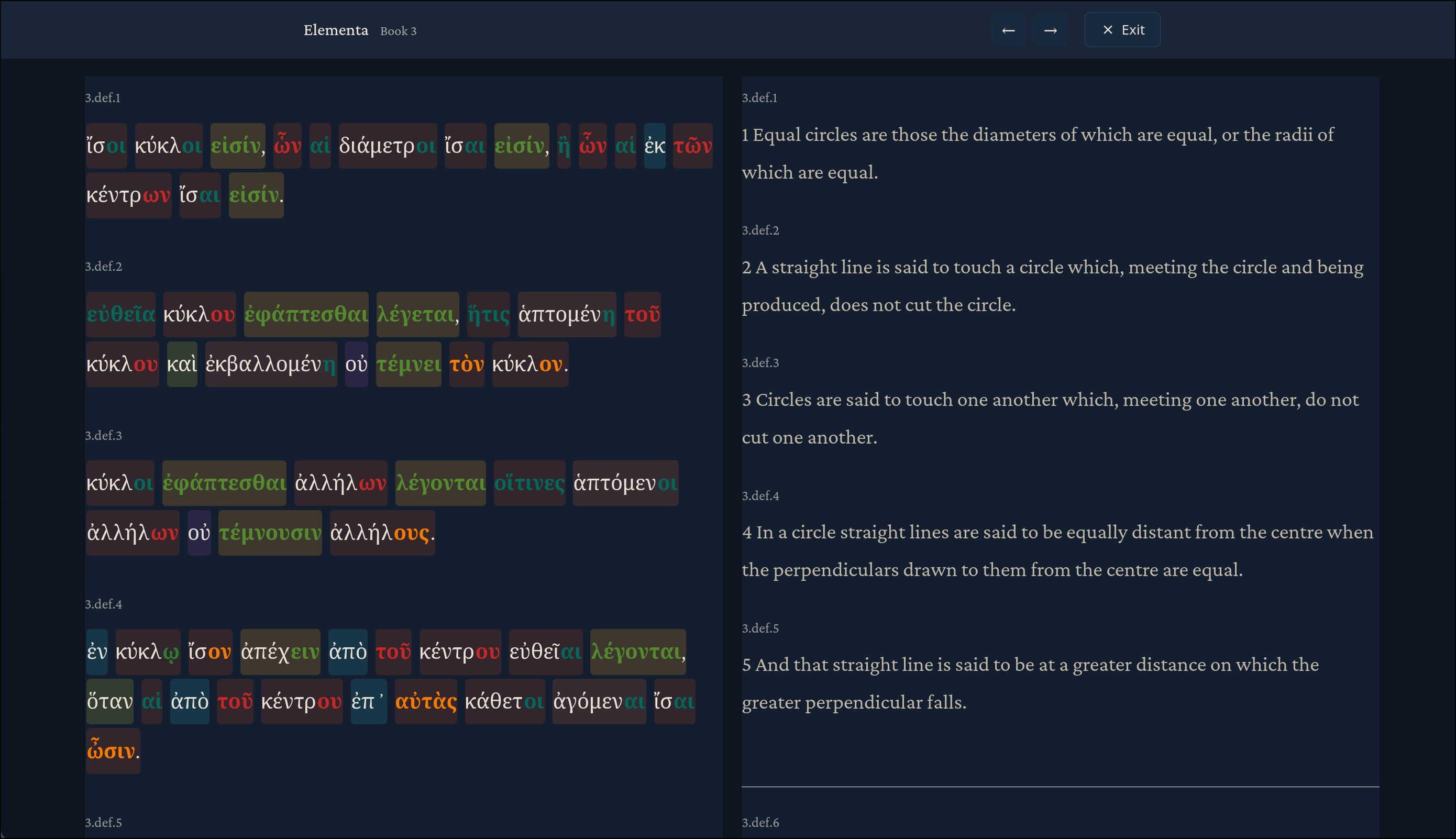Open the Elementa title link
The width and height of the screenshot is (1456, 839).
[x=335, y=30]
